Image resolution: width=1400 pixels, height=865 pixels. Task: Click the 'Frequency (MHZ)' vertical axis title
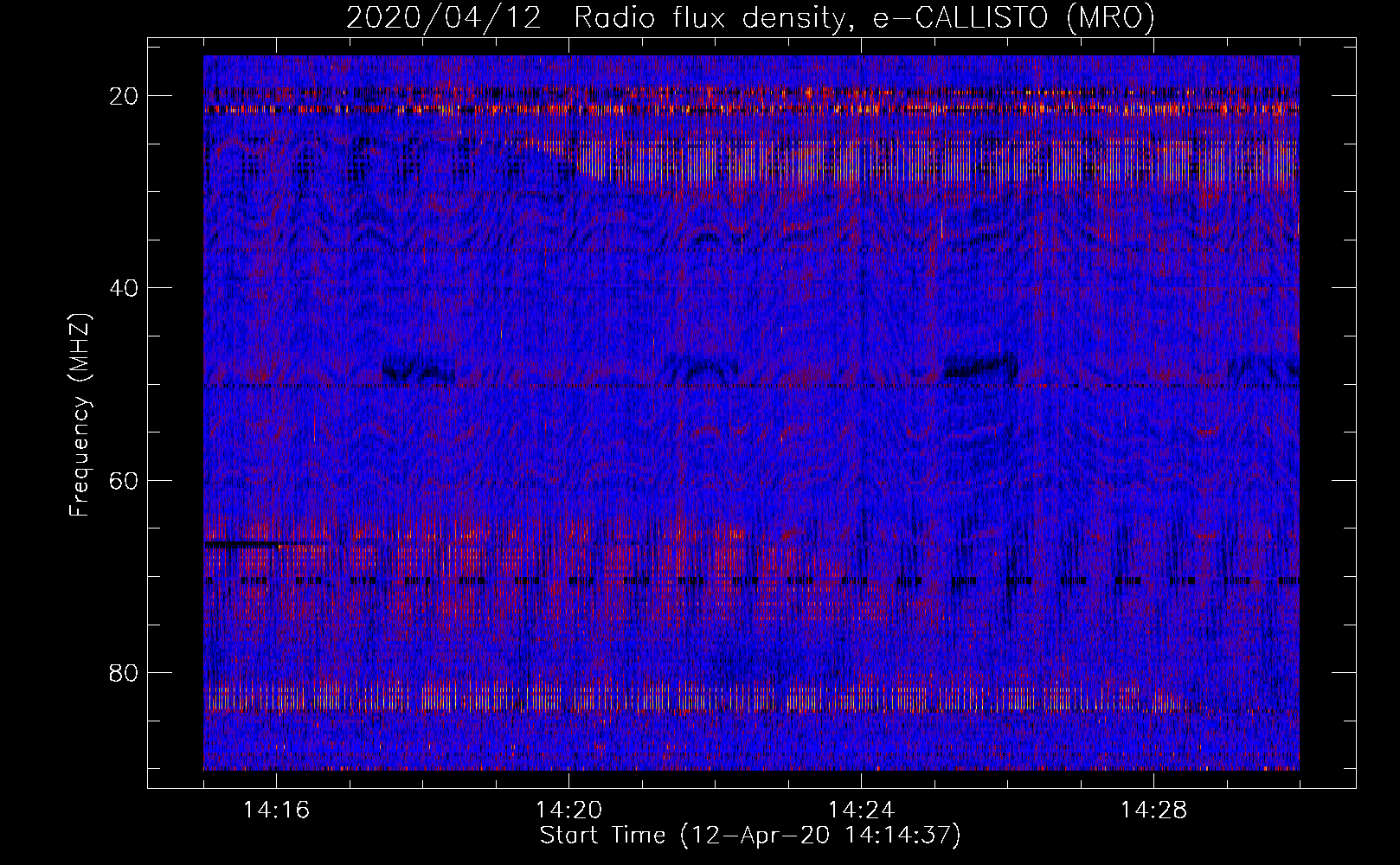tap(80, 415)
